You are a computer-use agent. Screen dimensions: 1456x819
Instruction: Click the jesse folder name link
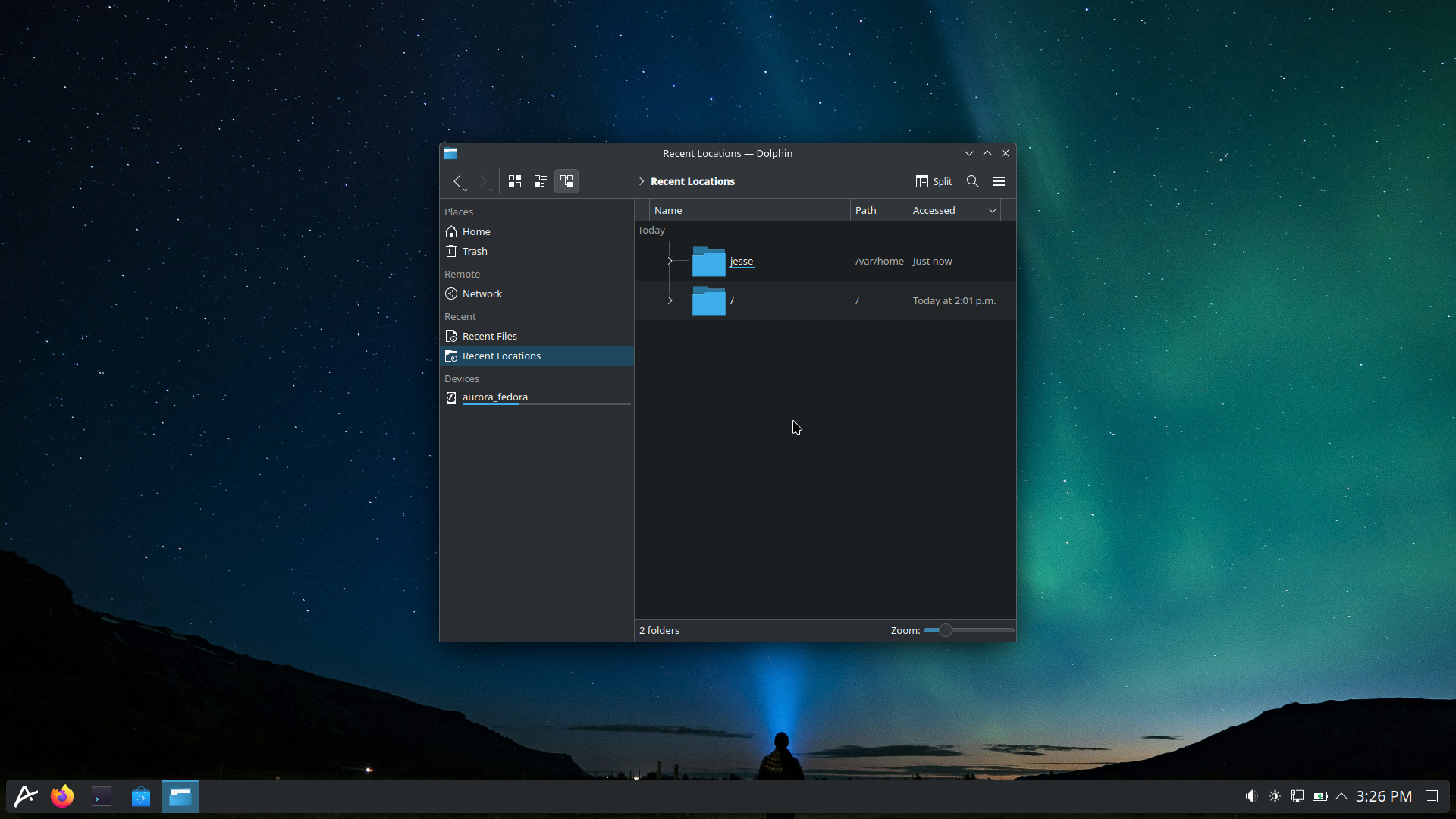coord(742,261)
